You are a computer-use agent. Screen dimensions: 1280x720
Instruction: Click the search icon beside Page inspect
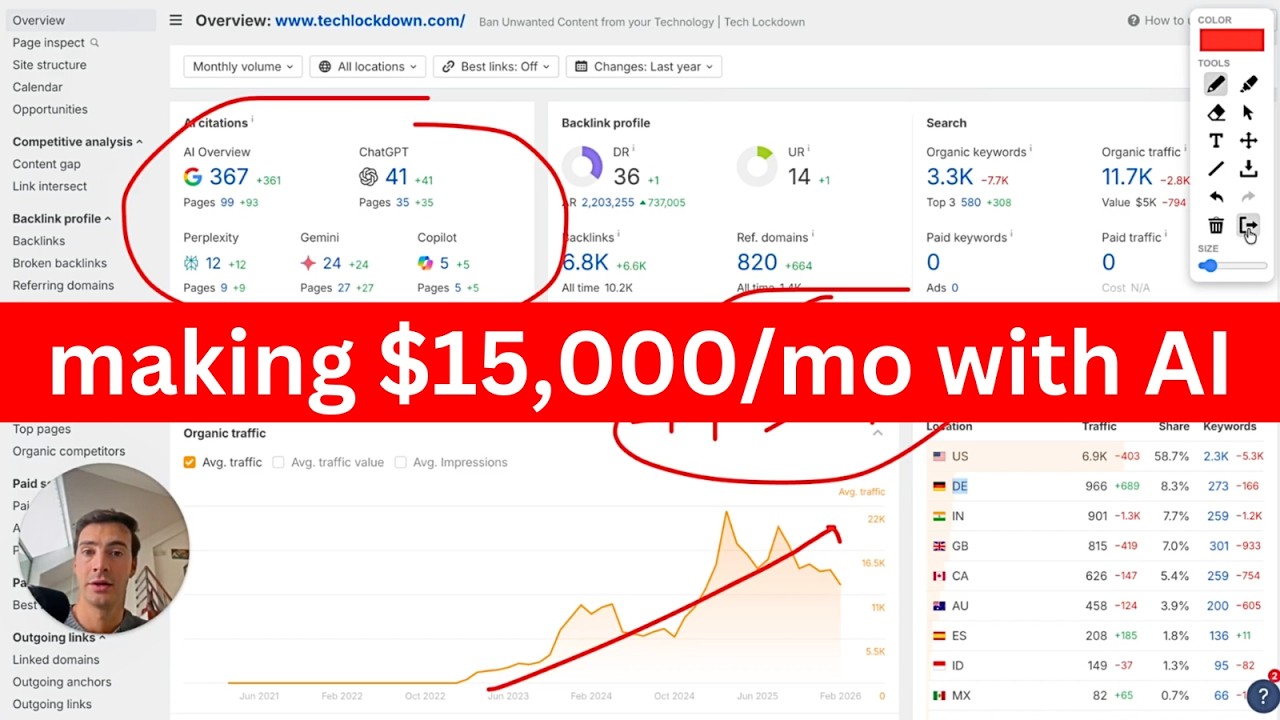95,42
